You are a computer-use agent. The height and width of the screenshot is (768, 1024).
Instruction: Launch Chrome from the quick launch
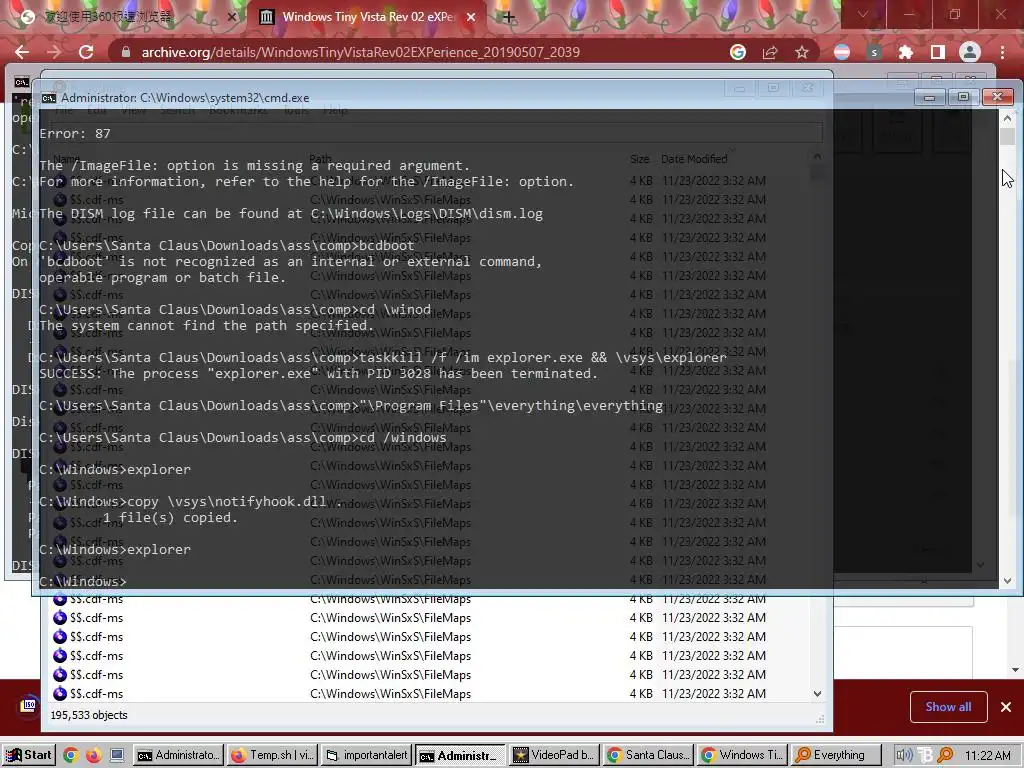(x=71, y=756)
